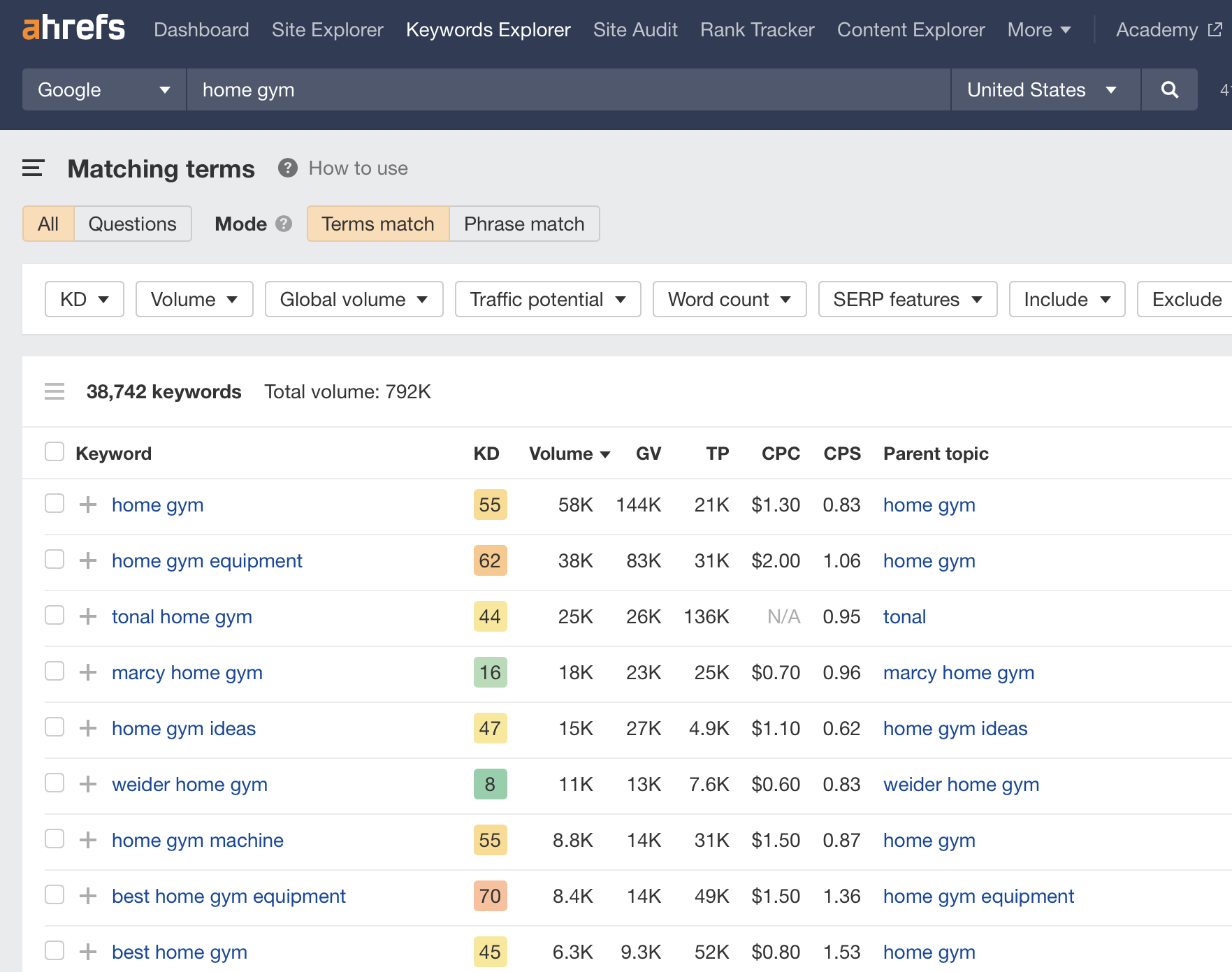
Task: Click the green KD badge for weider home gym
Action: click(490, 784)
